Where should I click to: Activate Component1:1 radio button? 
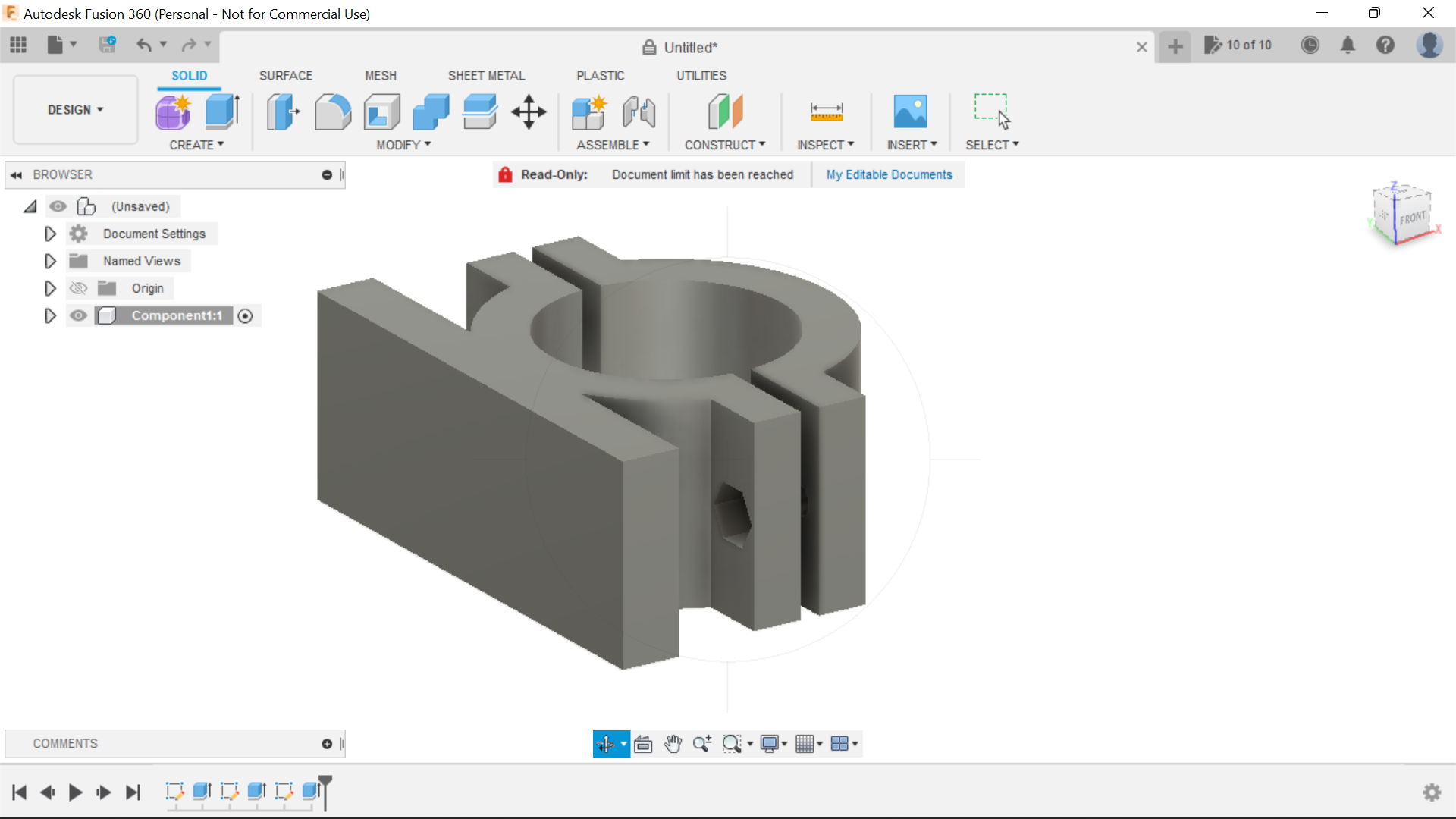coord(245,316)
